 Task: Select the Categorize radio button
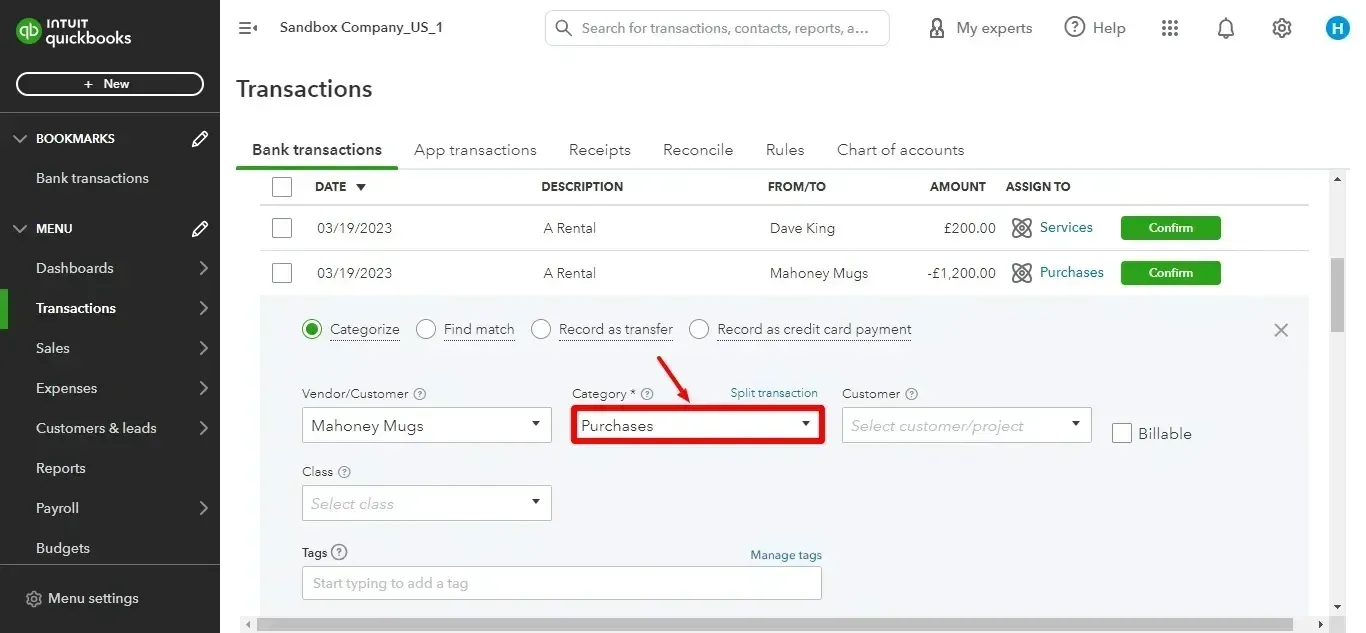point(312,329)
